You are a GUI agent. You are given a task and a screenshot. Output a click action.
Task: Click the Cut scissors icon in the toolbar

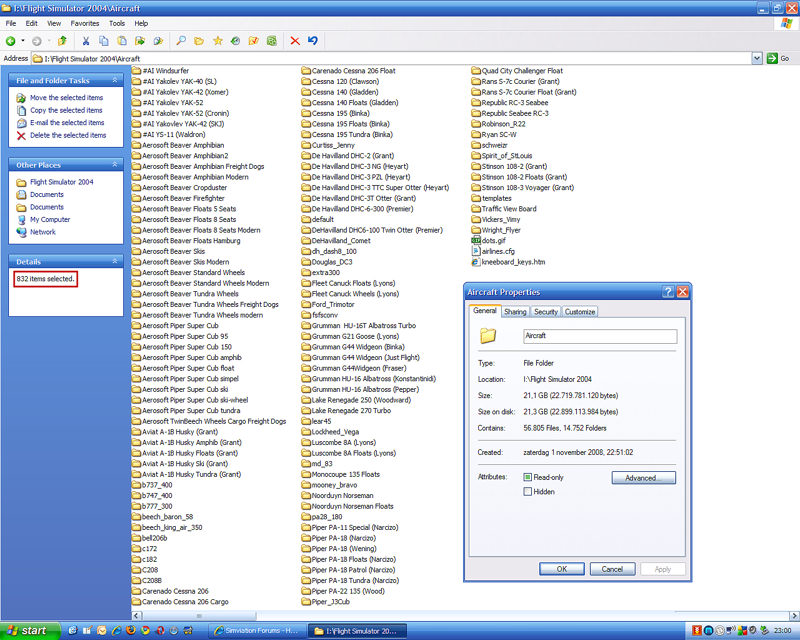click(x=86, y=41)
